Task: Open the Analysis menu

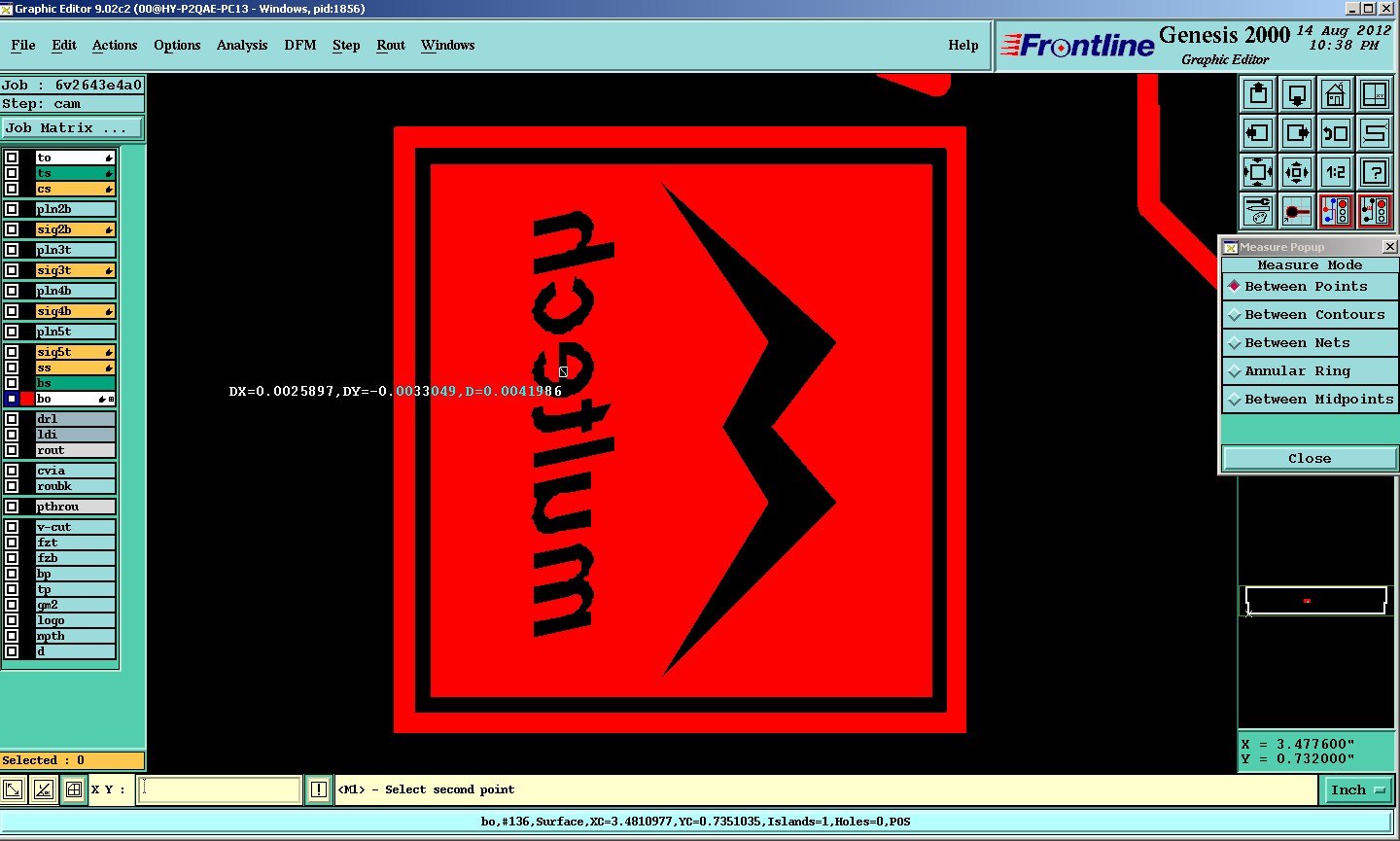Action: pos(242,45)
